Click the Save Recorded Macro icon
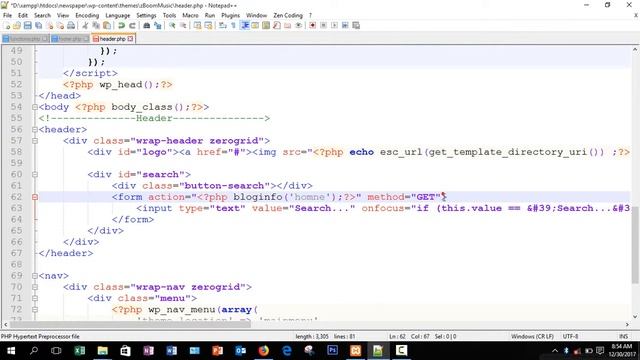 click(356, 25)
